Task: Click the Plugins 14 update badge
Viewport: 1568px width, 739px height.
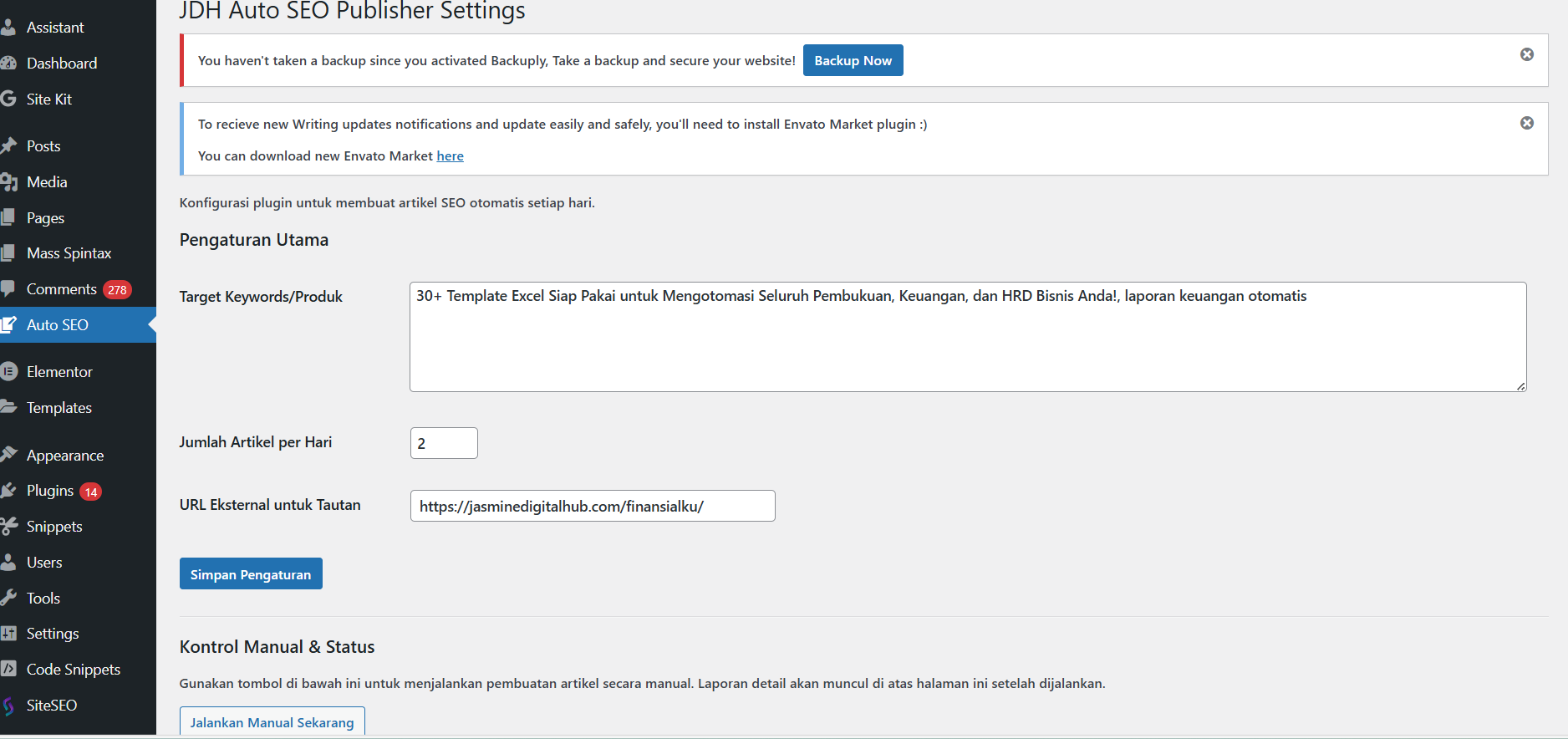Action: coord(91,492)
